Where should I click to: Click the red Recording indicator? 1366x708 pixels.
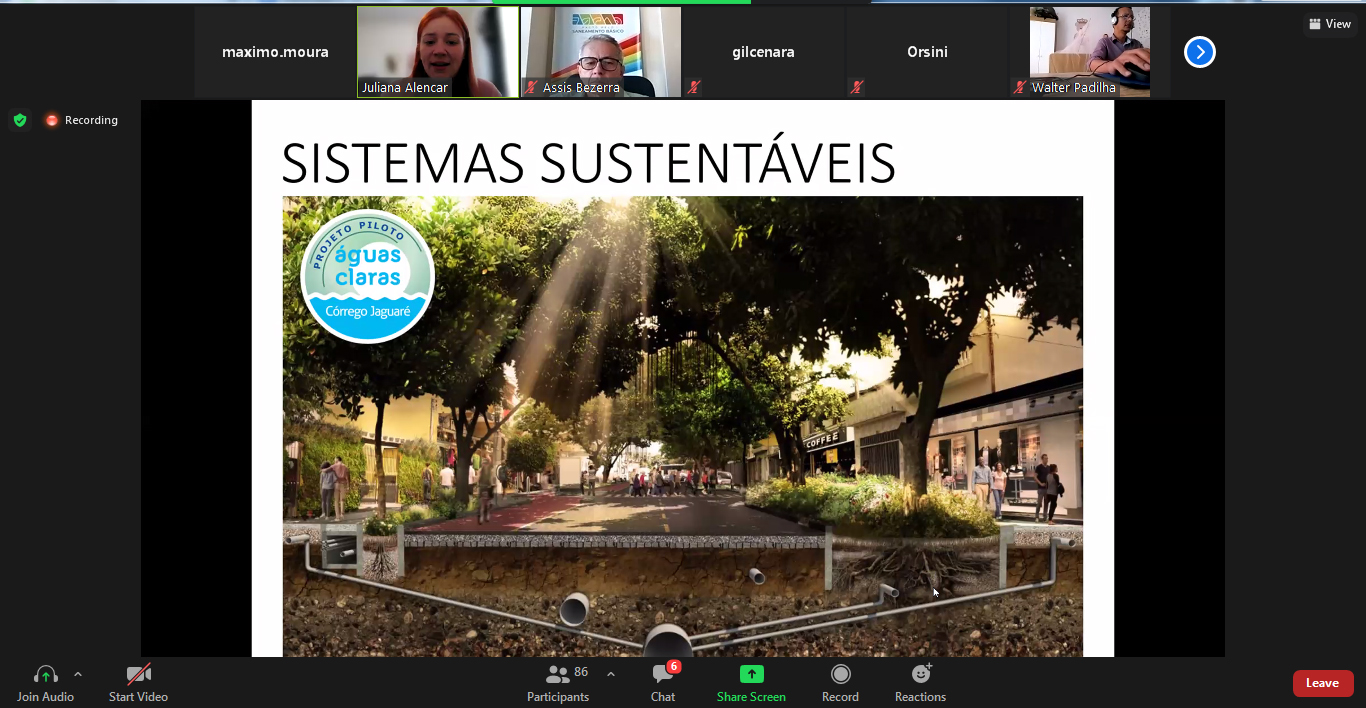82,120
